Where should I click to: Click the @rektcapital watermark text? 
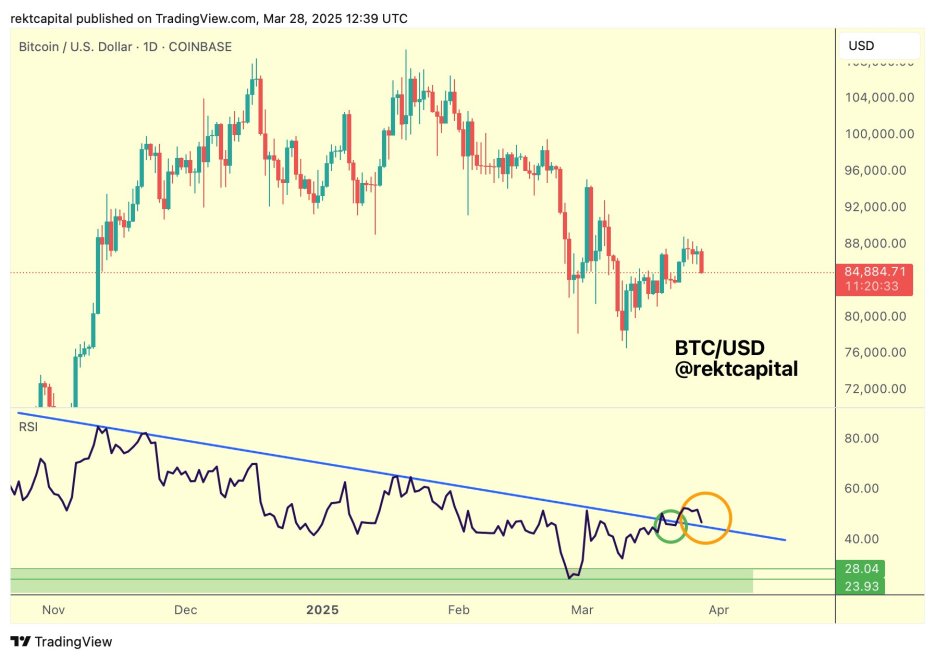[x=736, y=369]
